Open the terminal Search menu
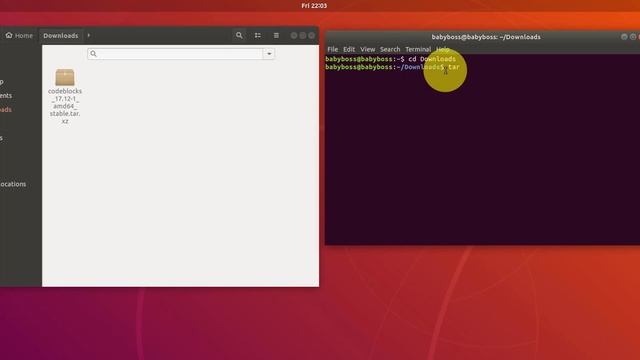The height and width of the screenshot is (360, 640). tap(390, 49)
